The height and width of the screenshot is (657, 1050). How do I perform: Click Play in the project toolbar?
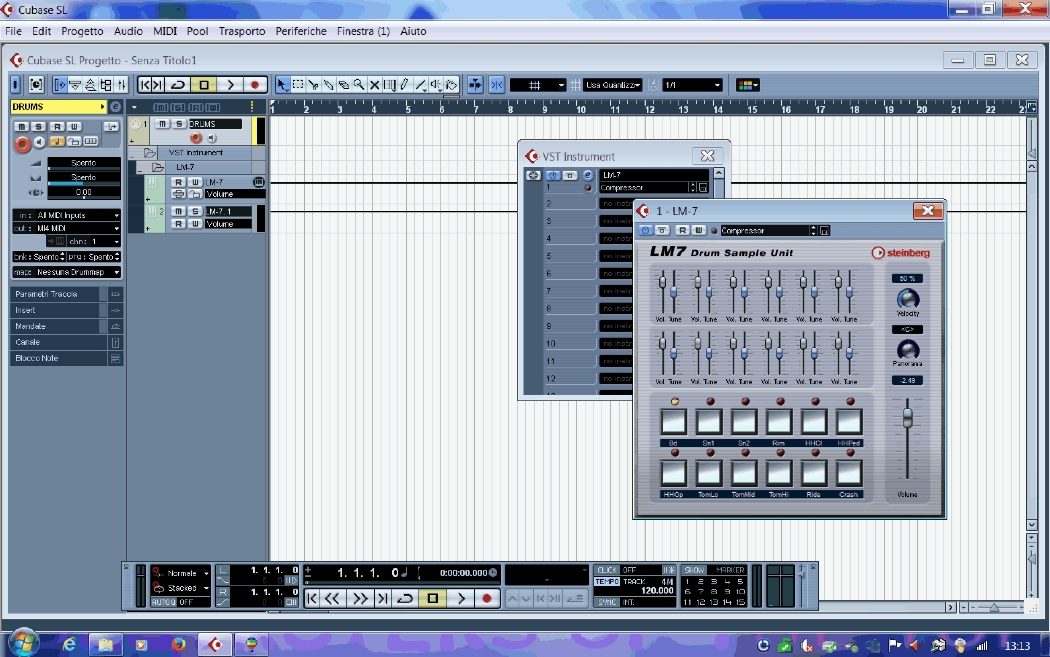tap(230, 85)
